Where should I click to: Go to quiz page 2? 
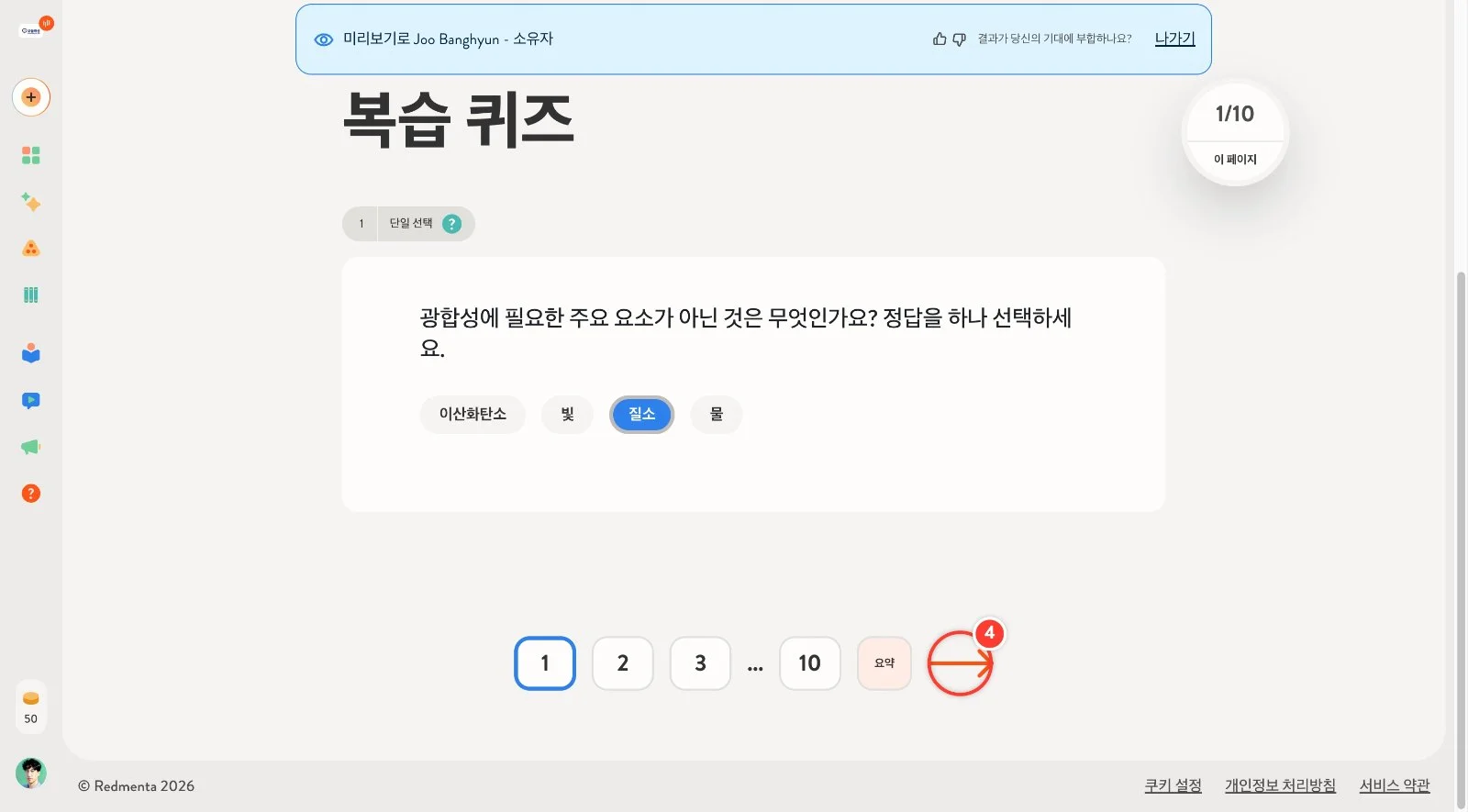tap(623, 663)
